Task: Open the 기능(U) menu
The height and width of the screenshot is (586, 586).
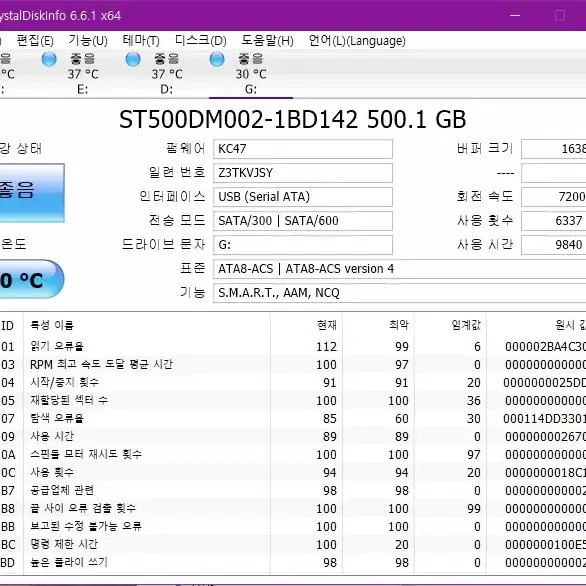Action: (x=88, y=40)
